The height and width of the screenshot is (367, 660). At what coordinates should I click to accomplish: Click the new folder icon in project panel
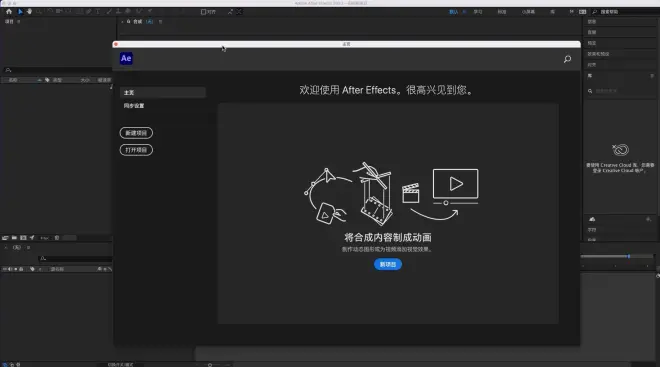coord(14,238)
